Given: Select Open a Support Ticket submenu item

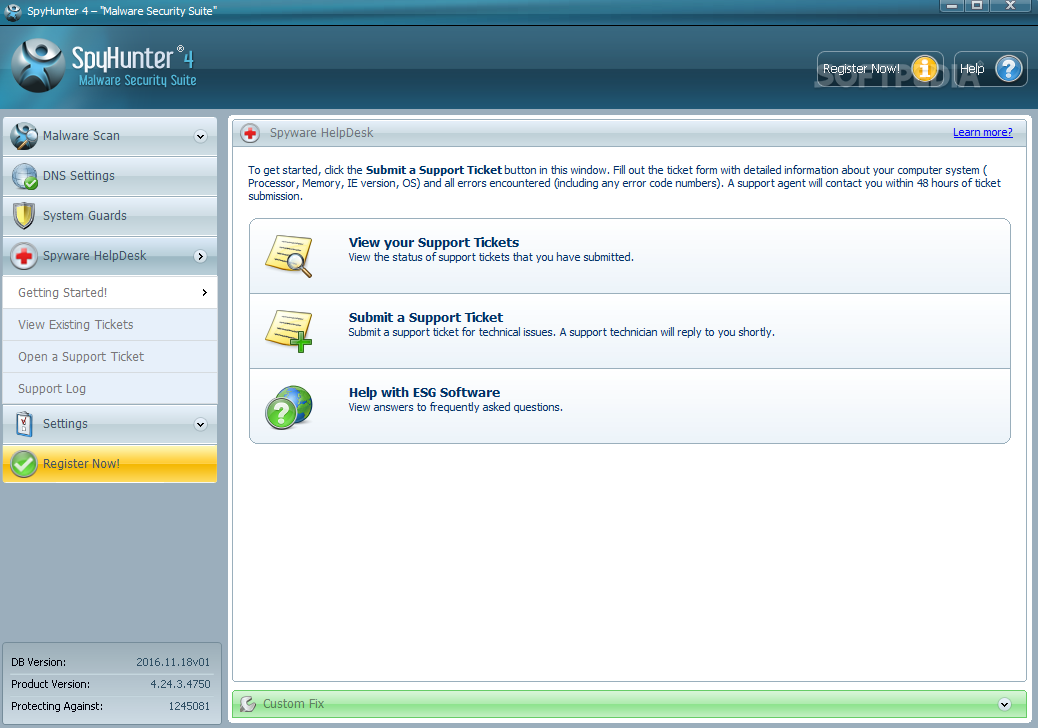Looking at the screenshot, I should pos(110,357).
